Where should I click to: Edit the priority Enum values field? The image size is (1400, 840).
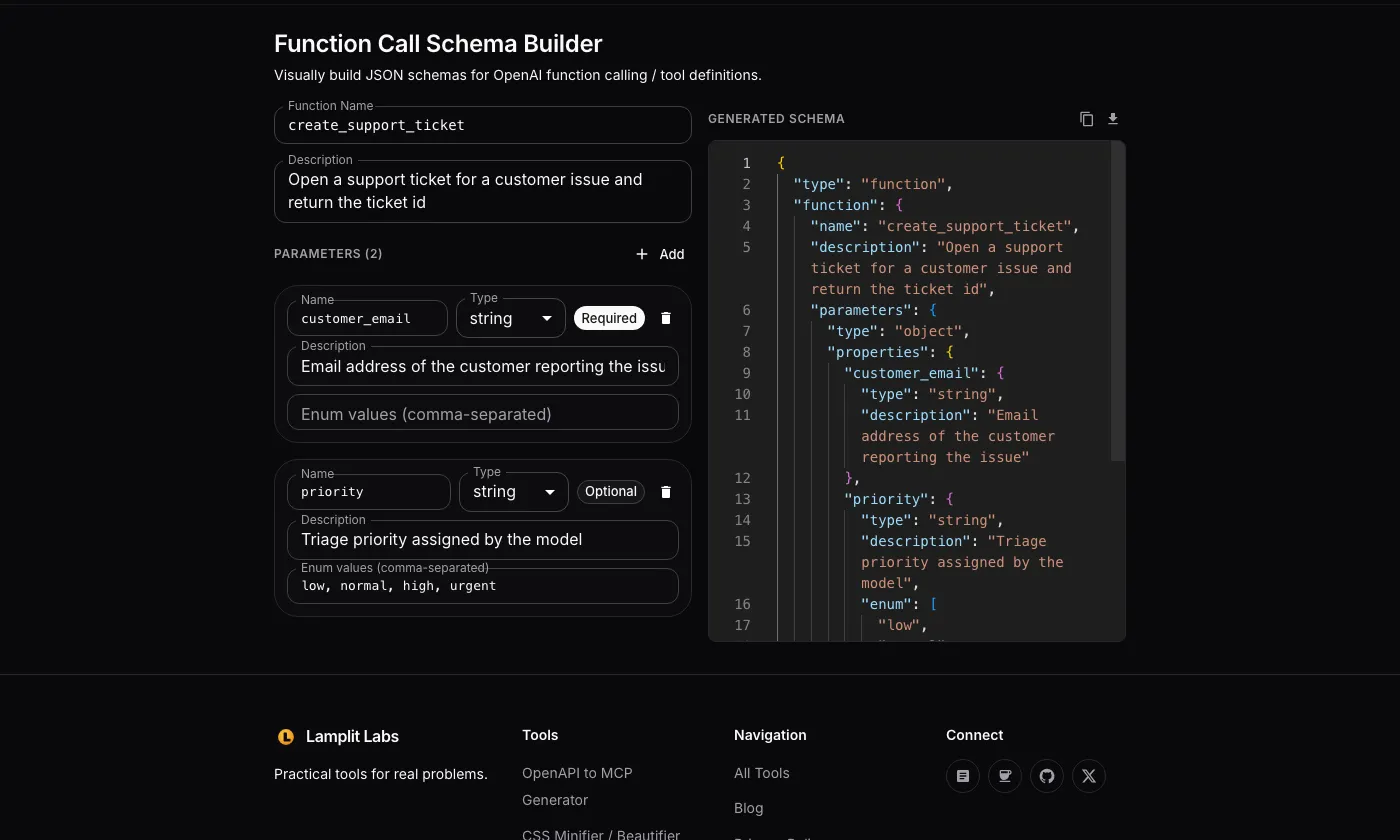coord(483,586)
